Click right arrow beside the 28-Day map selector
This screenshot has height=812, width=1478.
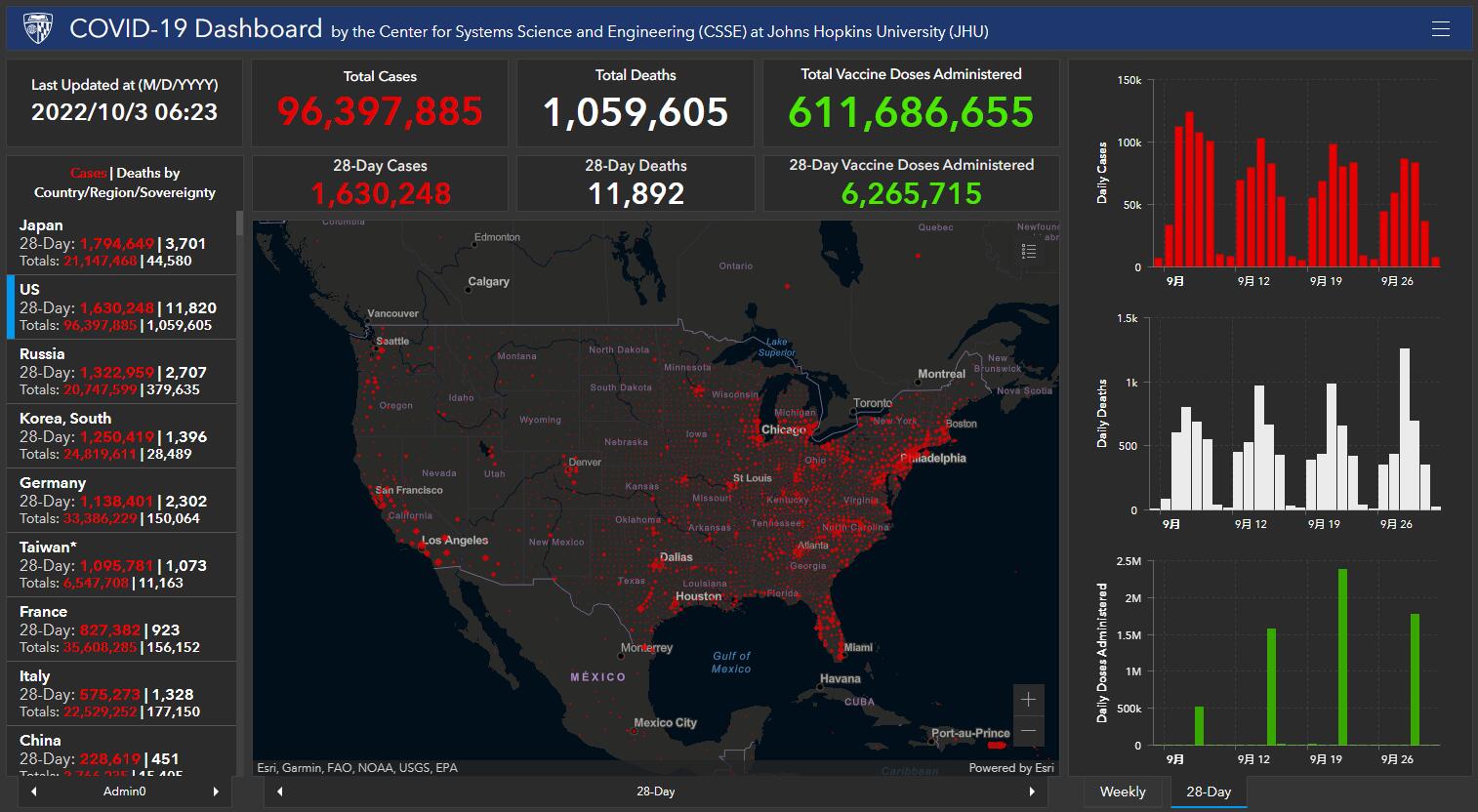point(1031,792)
